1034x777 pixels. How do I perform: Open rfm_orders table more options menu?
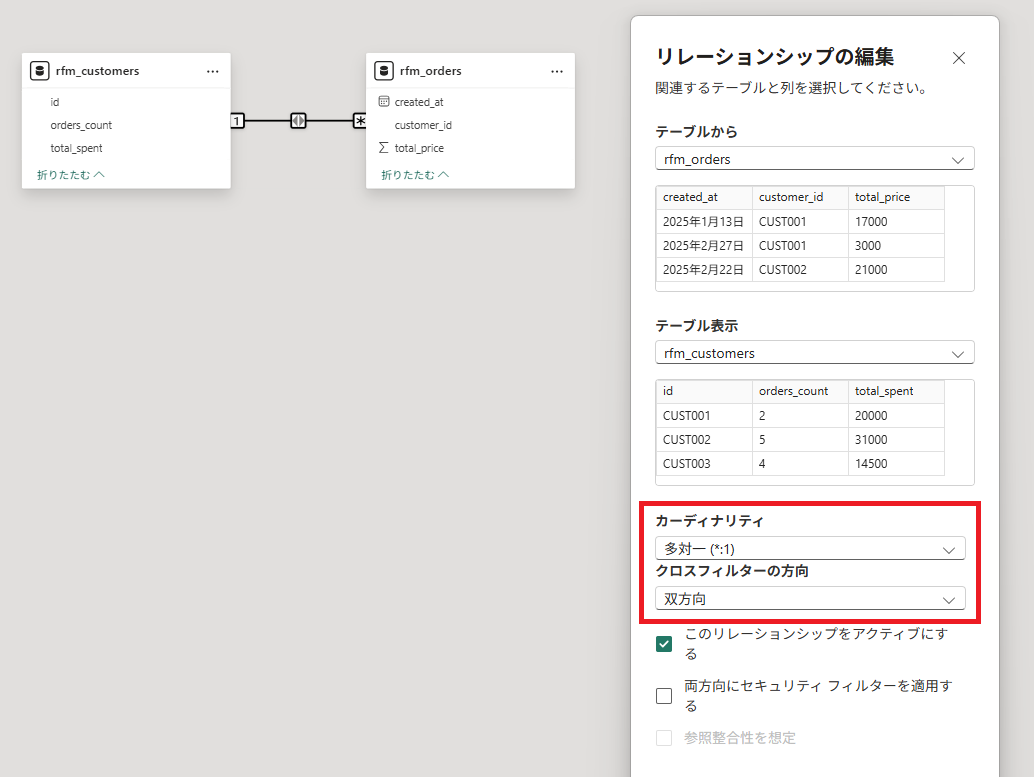pyautogui.click(x=557, y=71)
